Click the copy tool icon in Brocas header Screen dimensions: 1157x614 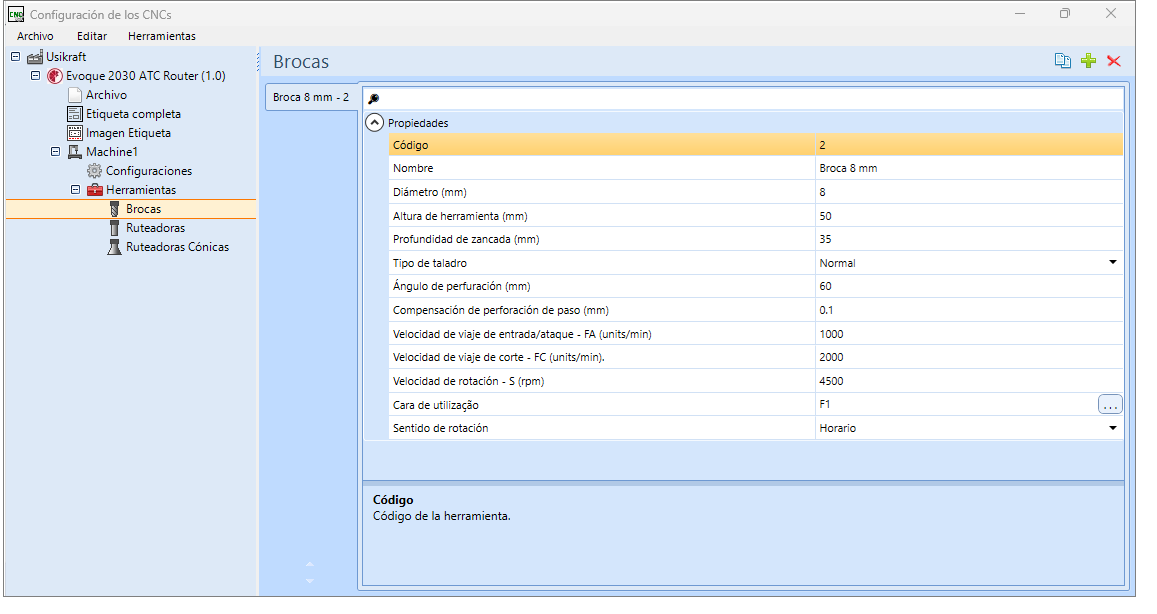point(1063,61)
